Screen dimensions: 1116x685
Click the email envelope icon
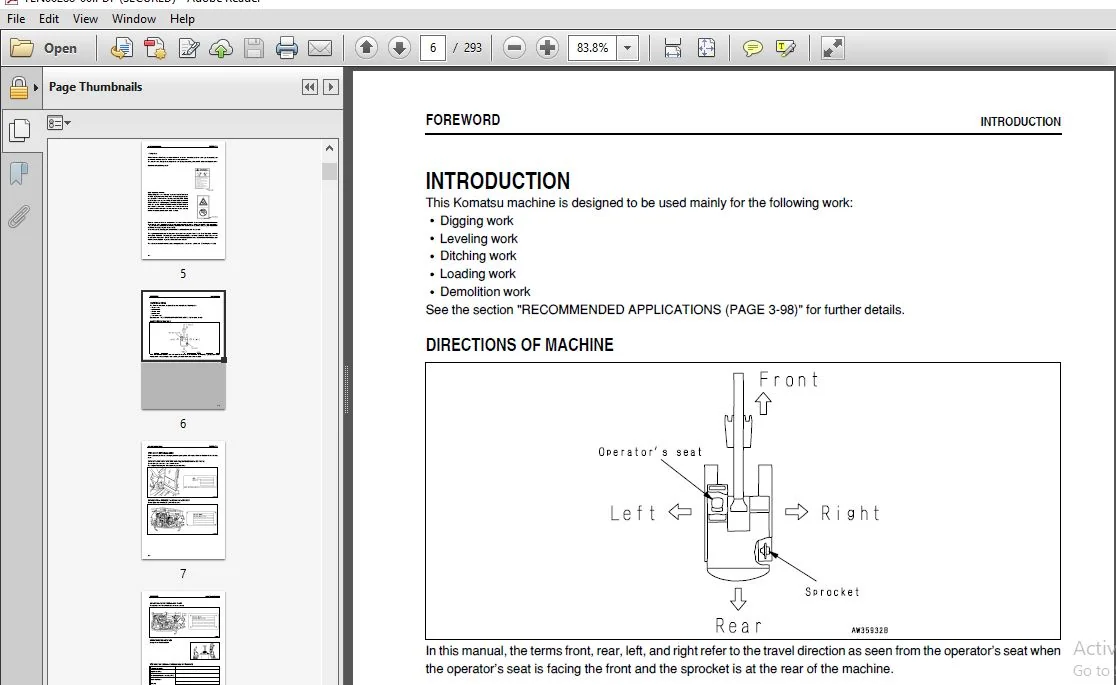click(320, 48)
